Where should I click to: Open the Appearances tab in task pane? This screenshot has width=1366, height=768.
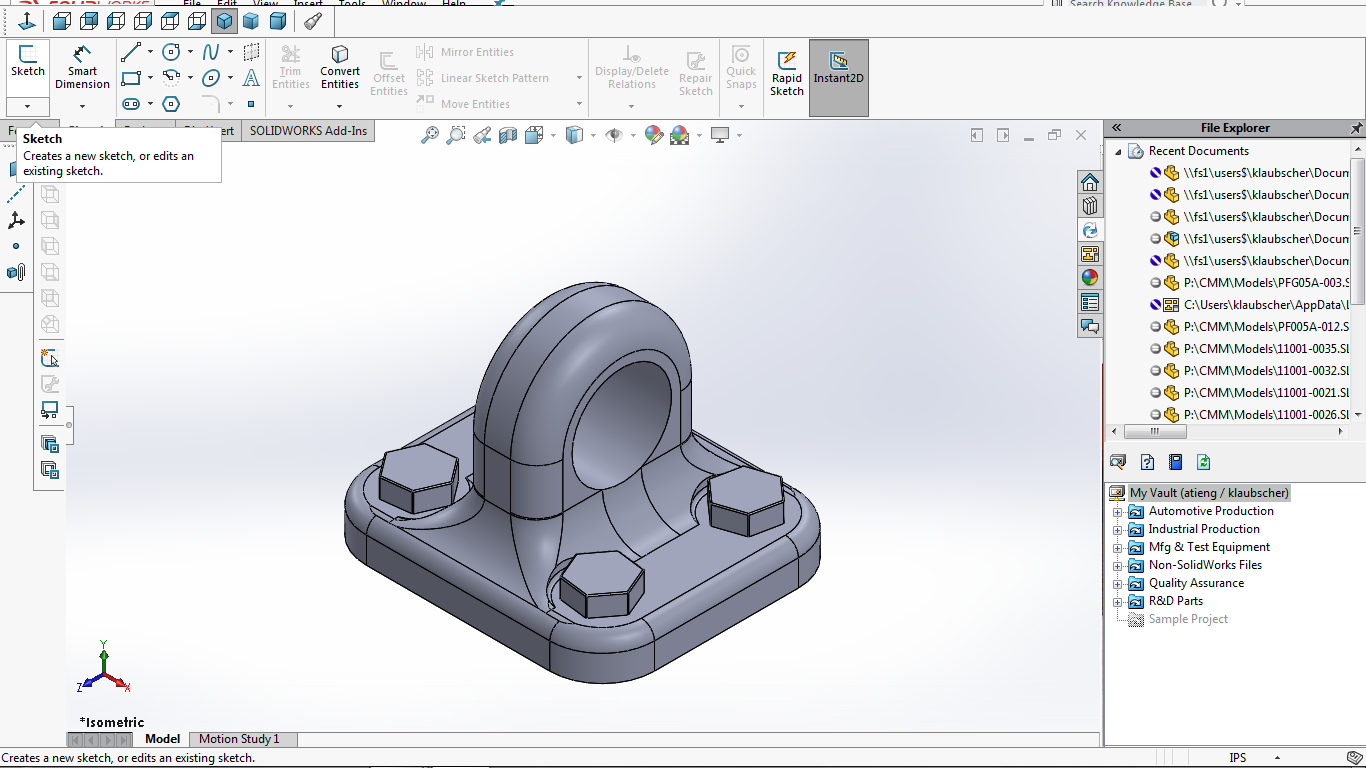(x=1090, y=278)
